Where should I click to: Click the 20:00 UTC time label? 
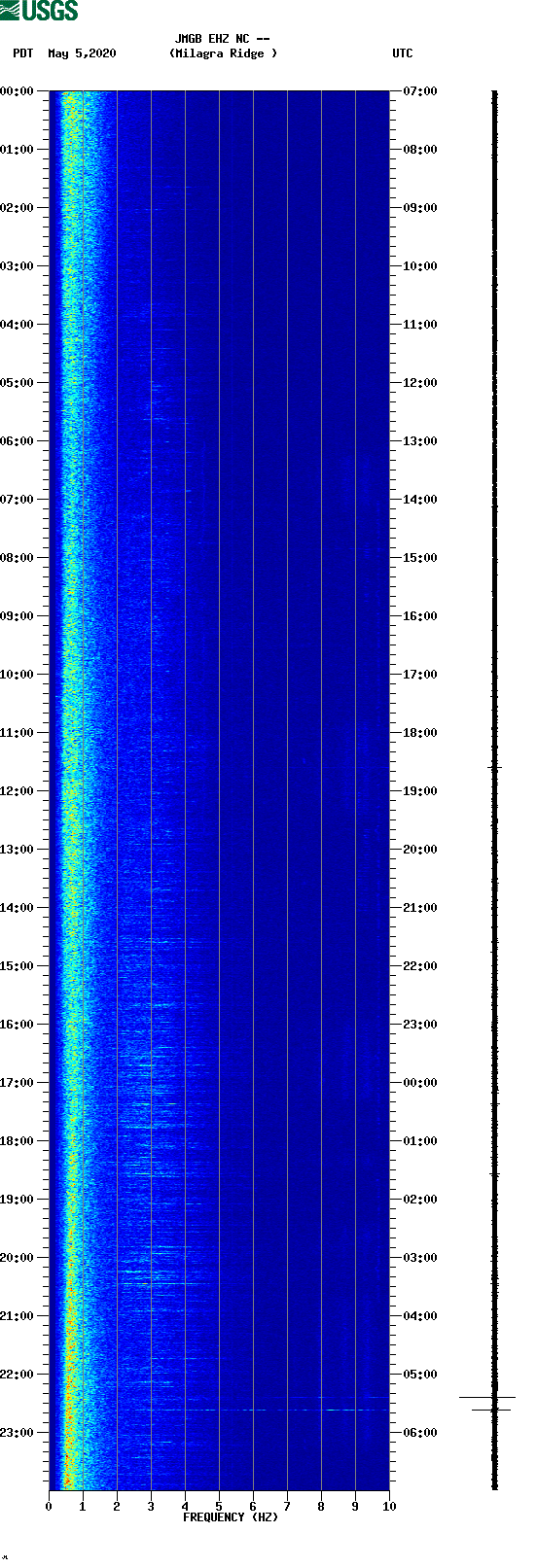pos(420,850)
